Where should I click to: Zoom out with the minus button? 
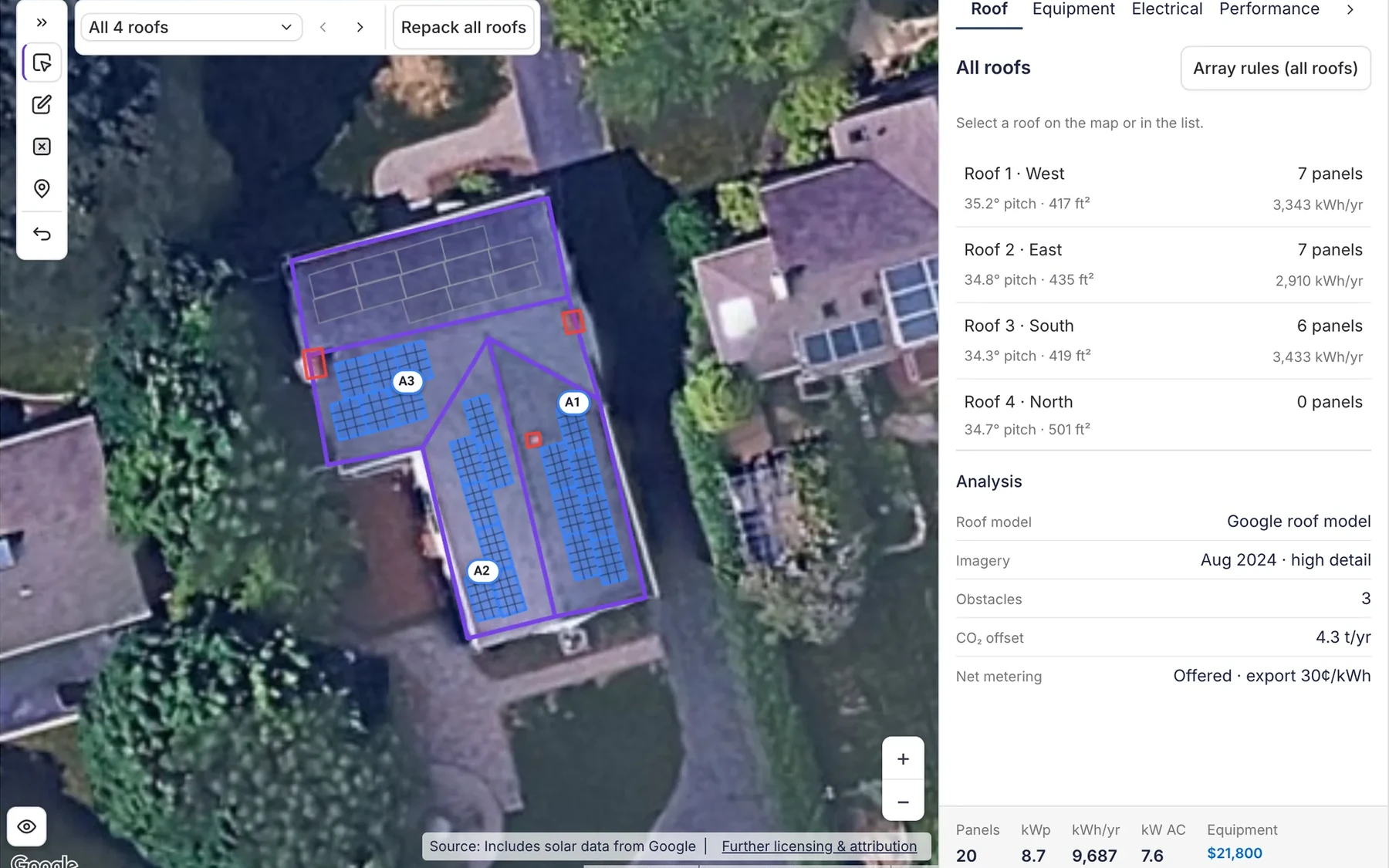point(903,802)
